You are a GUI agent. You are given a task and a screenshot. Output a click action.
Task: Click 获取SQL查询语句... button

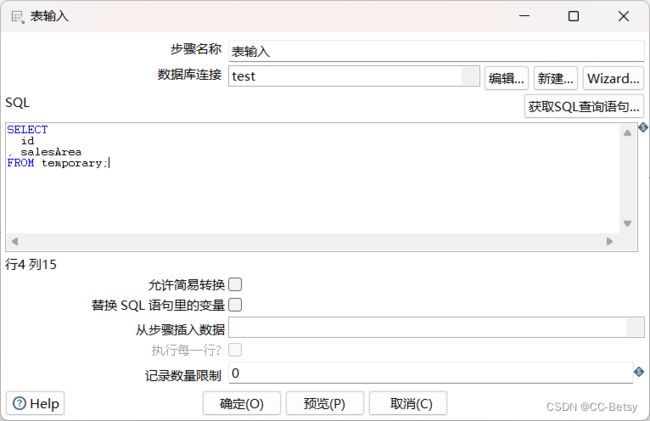click(584, 106)
